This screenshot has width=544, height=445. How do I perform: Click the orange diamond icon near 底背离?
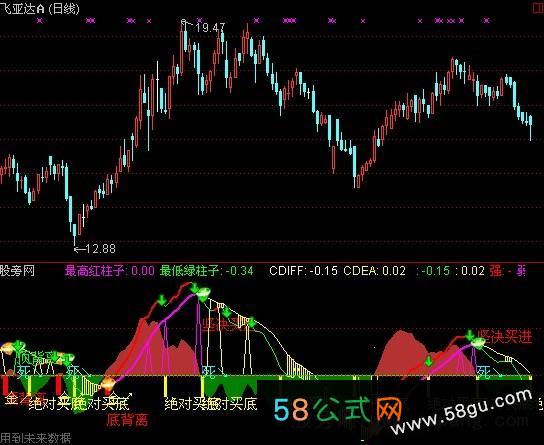(x=108, y=384)
